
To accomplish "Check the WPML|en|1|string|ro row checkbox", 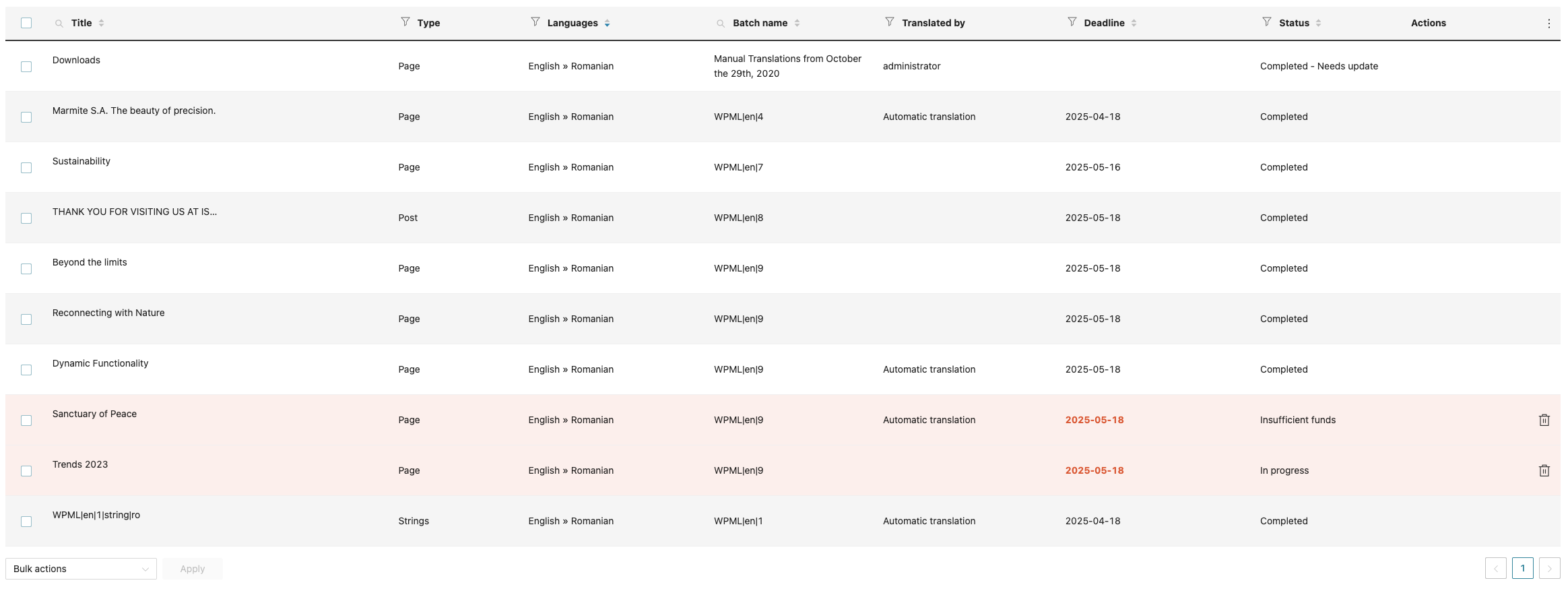I will 26,522.
